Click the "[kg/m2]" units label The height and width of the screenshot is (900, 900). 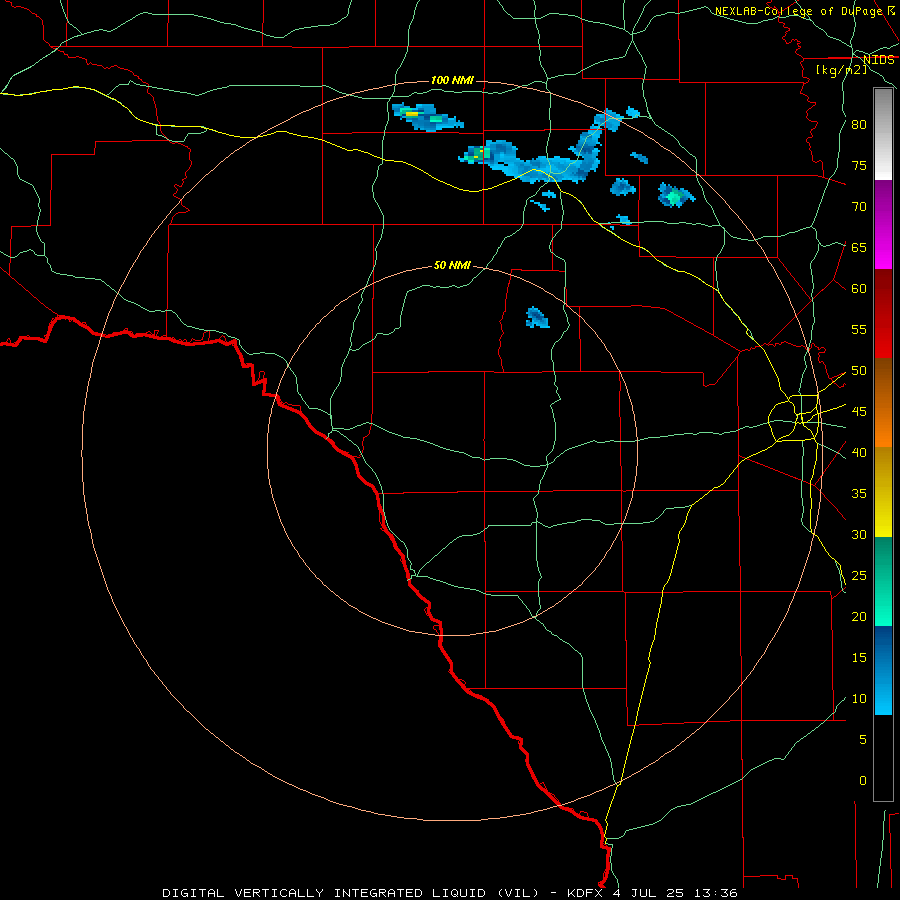841,70
